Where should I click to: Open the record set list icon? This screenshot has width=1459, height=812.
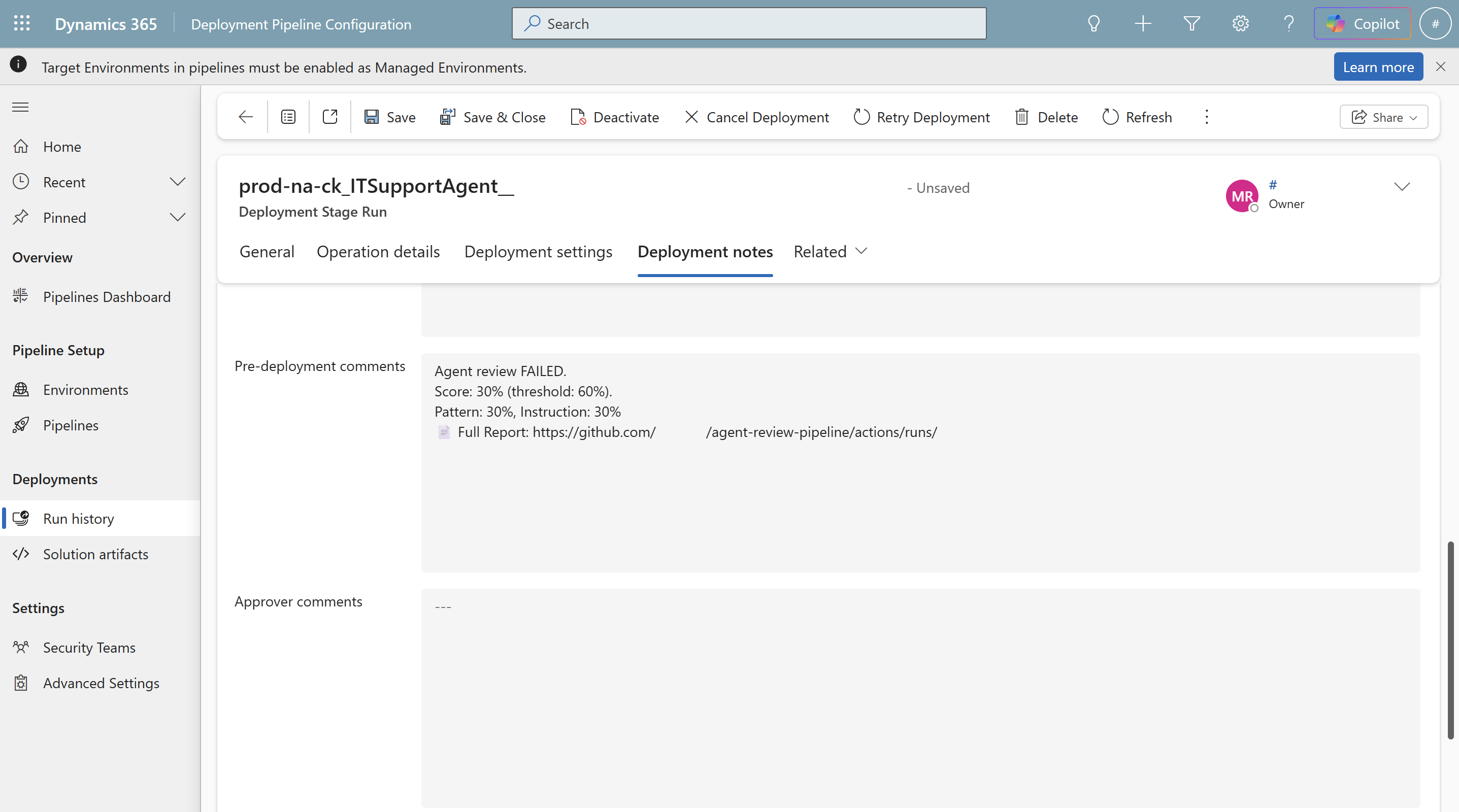click(x=288, y=117)
